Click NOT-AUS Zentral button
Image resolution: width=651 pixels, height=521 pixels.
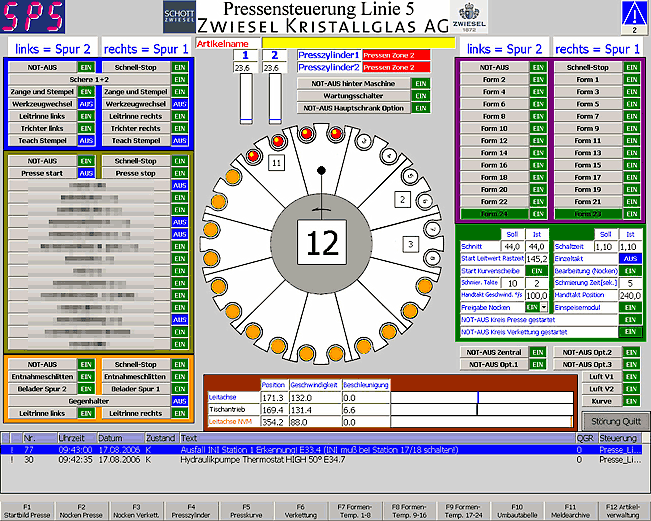point(494,352)
